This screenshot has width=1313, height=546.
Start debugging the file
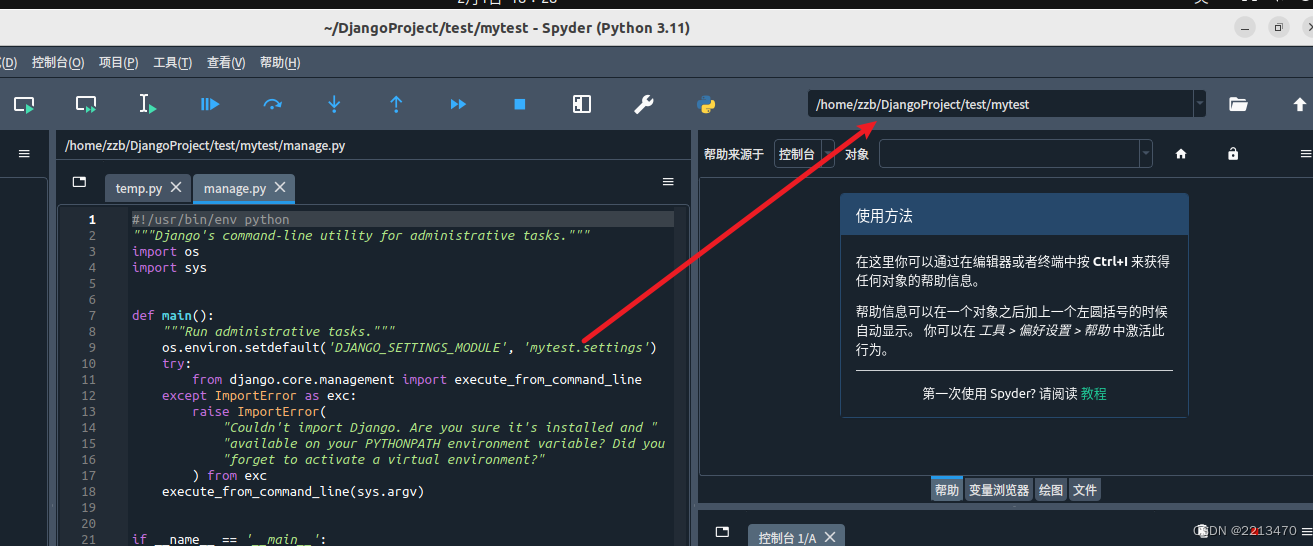210,104
